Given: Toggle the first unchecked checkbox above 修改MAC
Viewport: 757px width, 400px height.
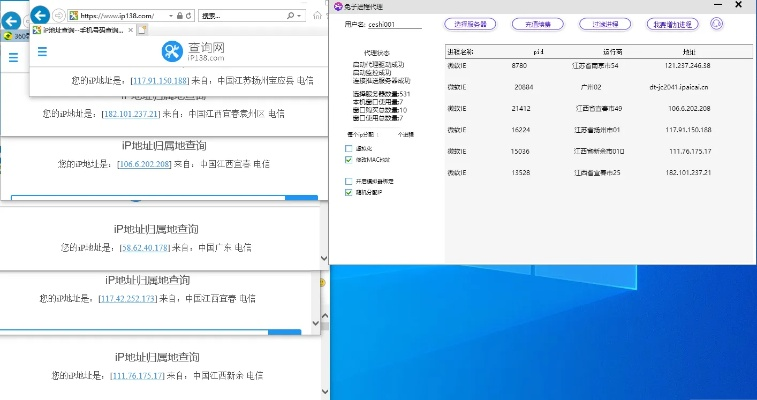Looking at the screenshot, I should coord(348,148).
